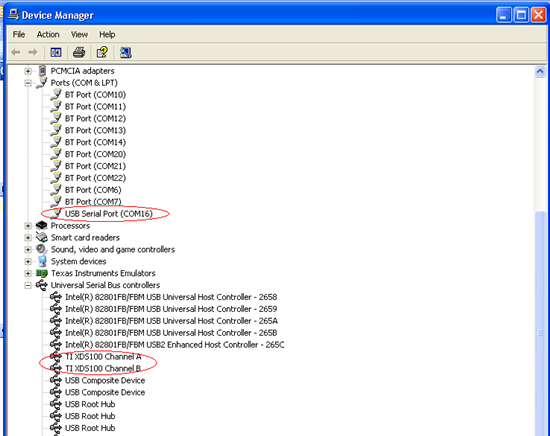Click Texas Instruments Emulators label
Viewport: 550px width, 436px height.
[x=103, y=274]
